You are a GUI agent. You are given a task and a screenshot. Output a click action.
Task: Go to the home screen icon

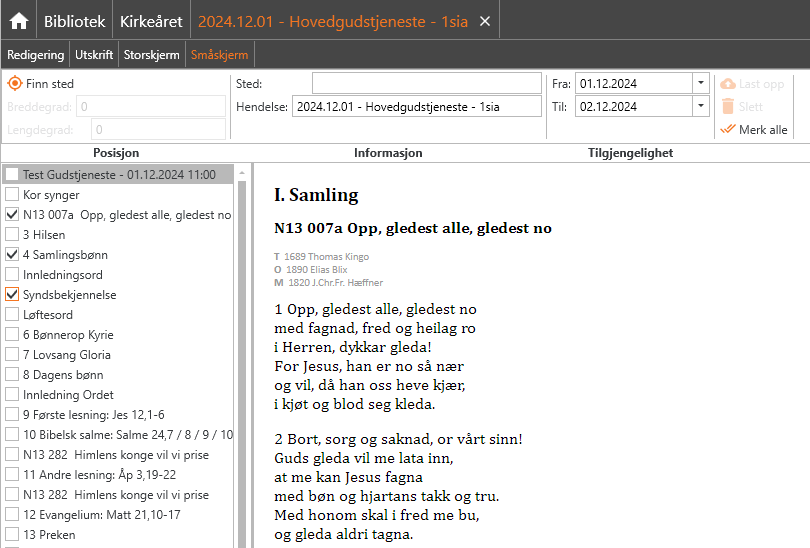coord(19,21)
